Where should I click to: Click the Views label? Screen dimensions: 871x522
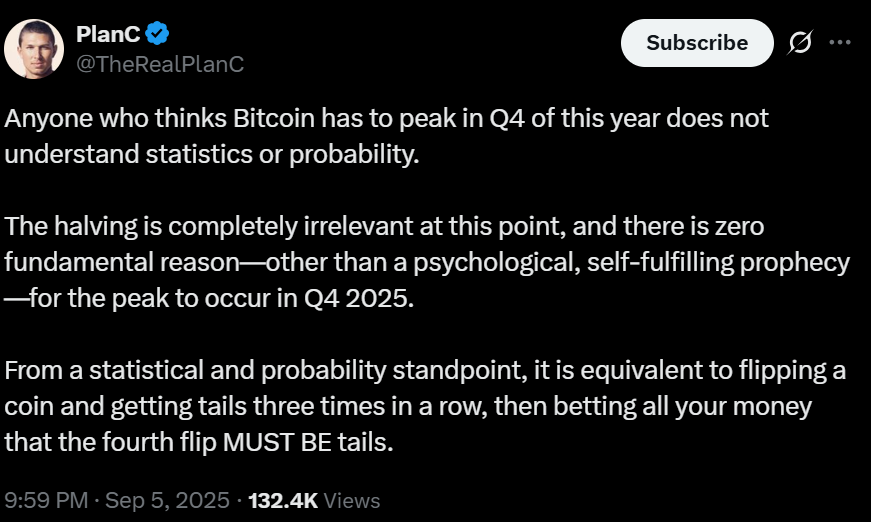point(353,499)
